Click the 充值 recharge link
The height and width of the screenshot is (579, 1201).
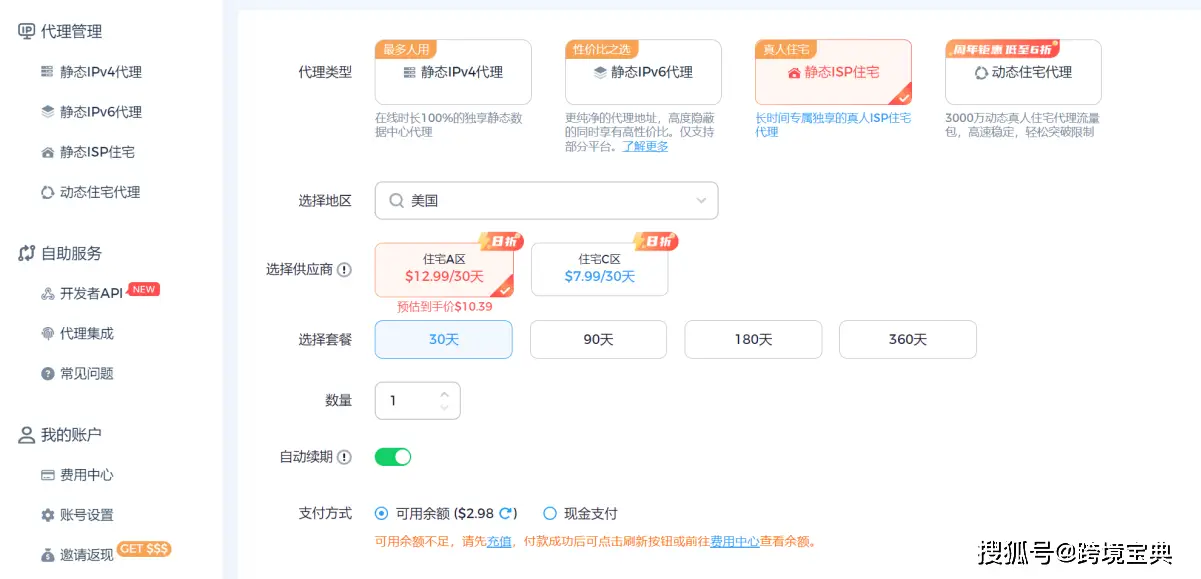(498, 539)
